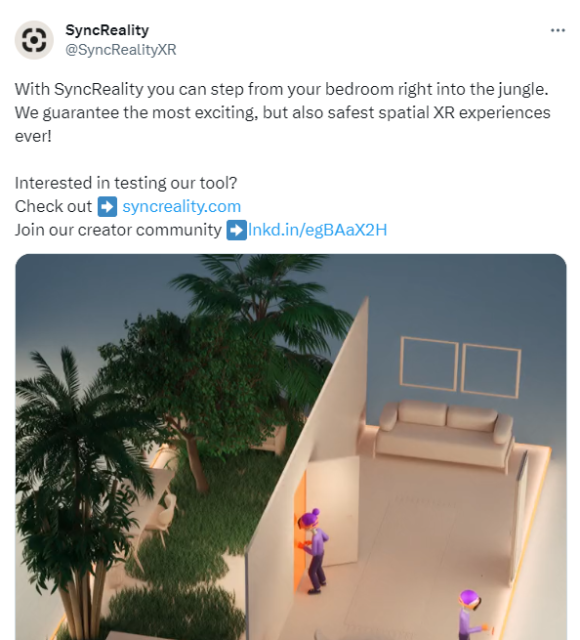This screenshot has height=640, width=580.
Task: Click the opening sentence about the jungle
Action: point(281,89)
